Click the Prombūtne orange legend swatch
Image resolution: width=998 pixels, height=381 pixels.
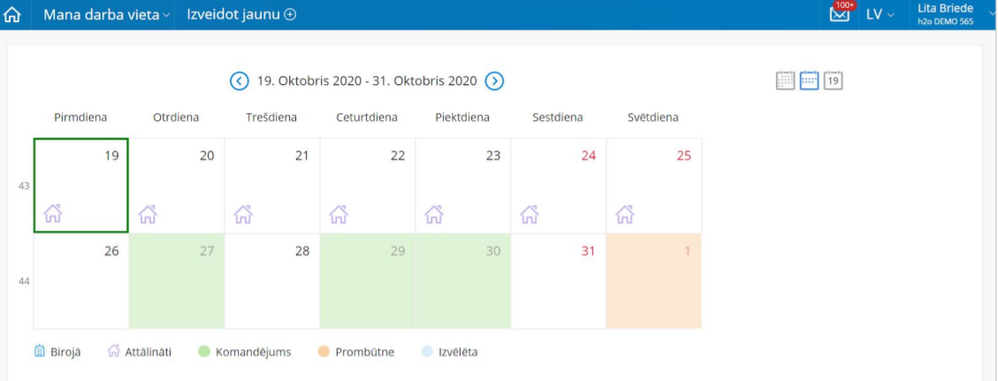point(323,351)
